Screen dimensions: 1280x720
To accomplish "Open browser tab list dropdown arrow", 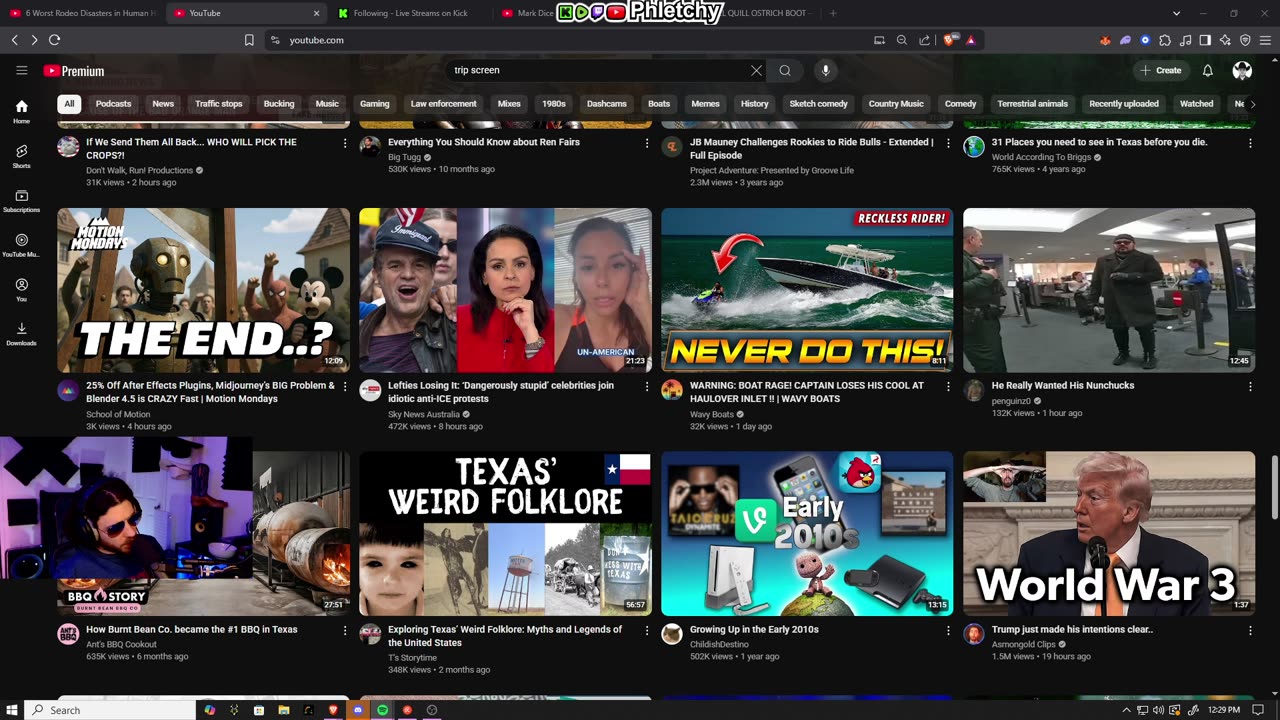I will pos(1176,13).
